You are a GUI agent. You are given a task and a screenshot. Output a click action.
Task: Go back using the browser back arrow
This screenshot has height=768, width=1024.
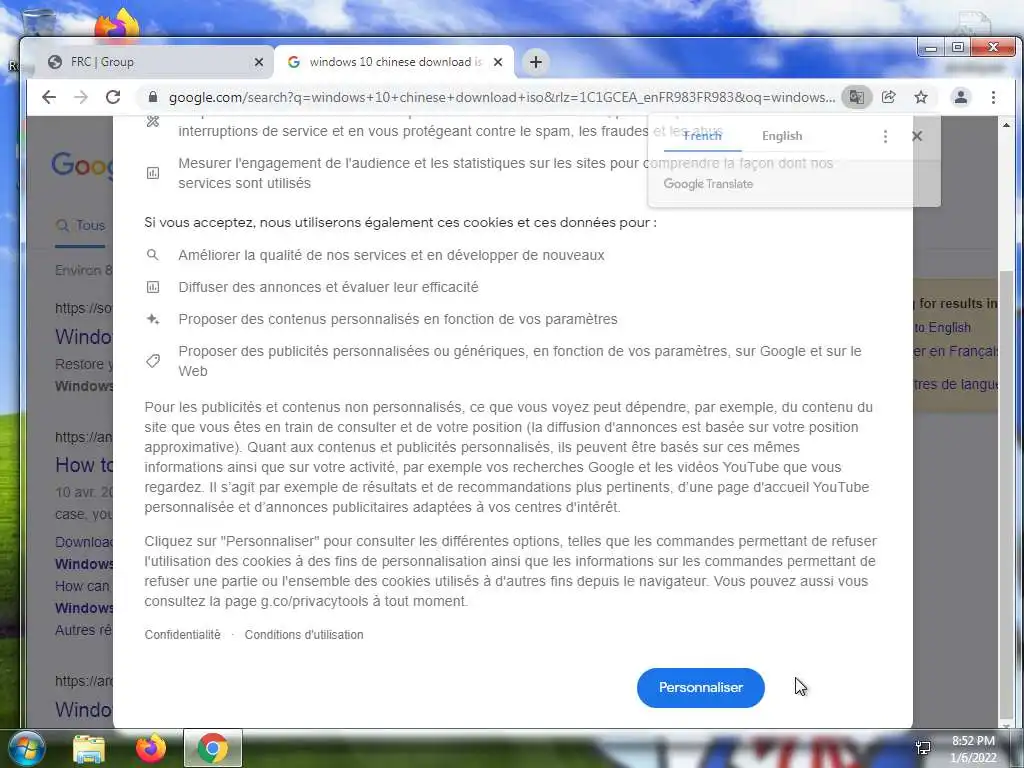coord(49,97)
